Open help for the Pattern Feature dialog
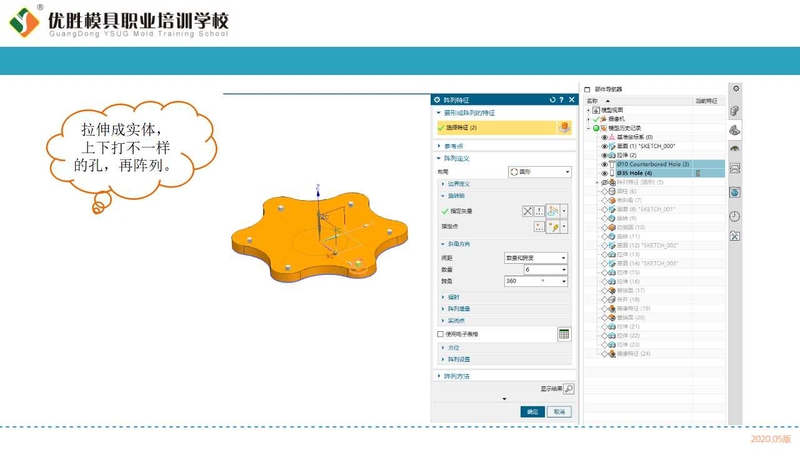 pyautogui.click(x=561, y=100)
